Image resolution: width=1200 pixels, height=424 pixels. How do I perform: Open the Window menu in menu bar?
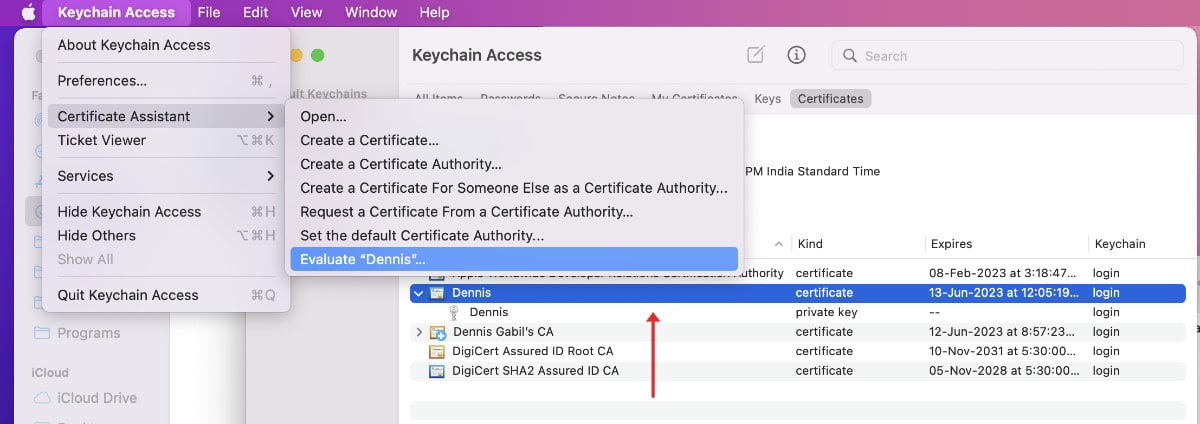point(370,13)
